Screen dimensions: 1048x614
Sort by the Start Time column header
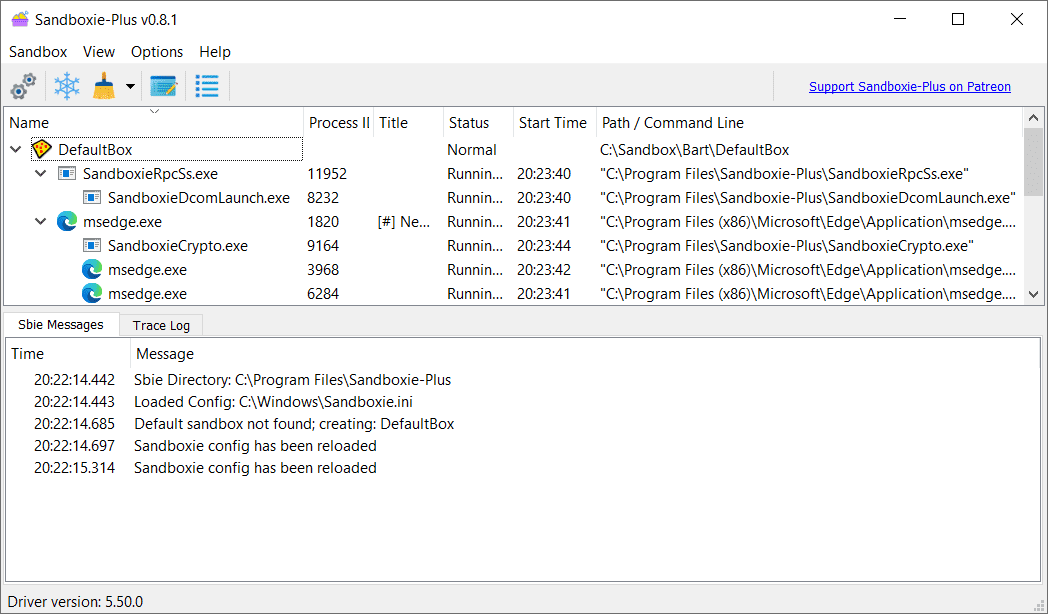[554, 123]
